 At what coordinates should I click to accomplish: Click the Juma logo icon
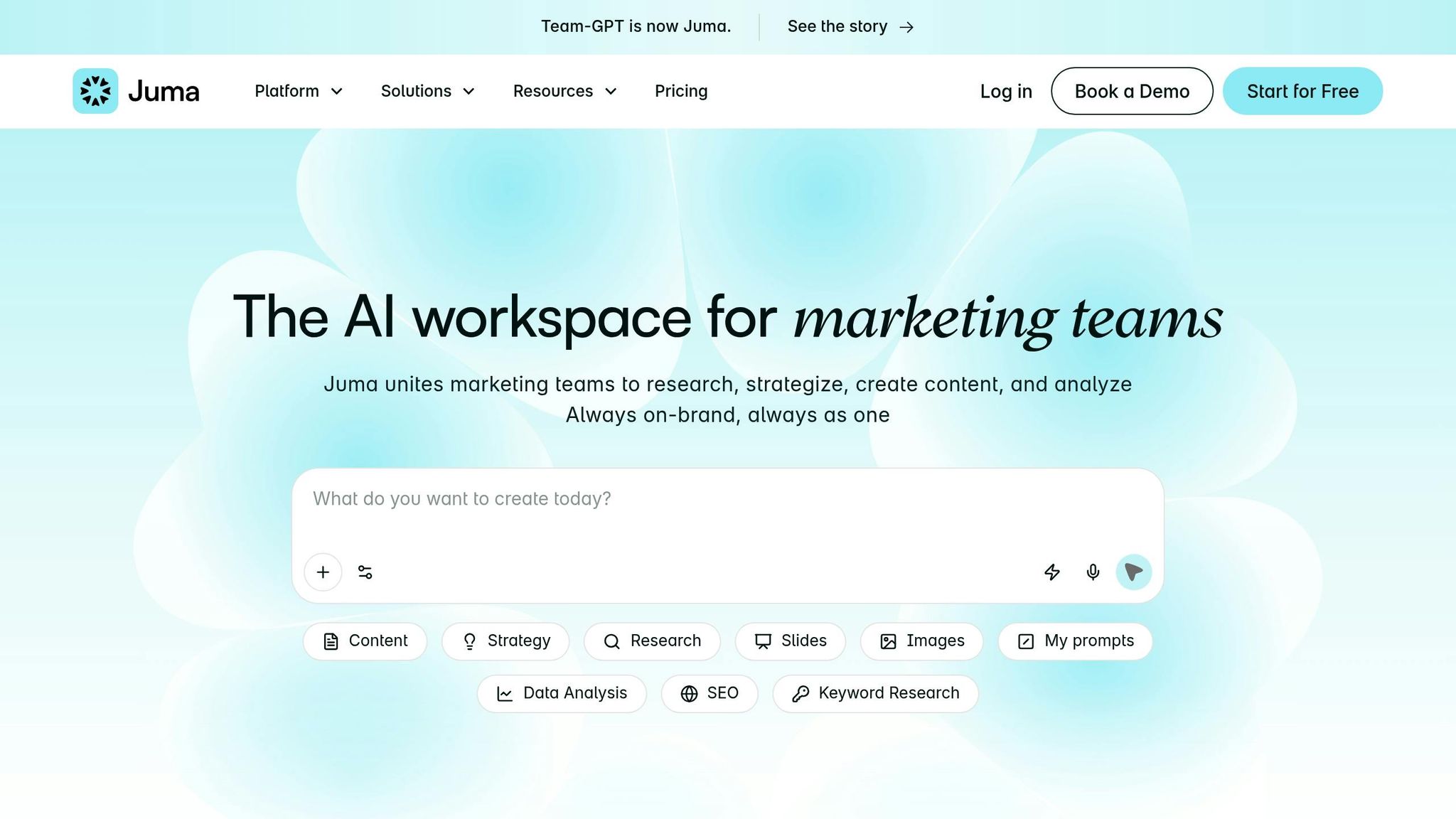tap(95, 91)
